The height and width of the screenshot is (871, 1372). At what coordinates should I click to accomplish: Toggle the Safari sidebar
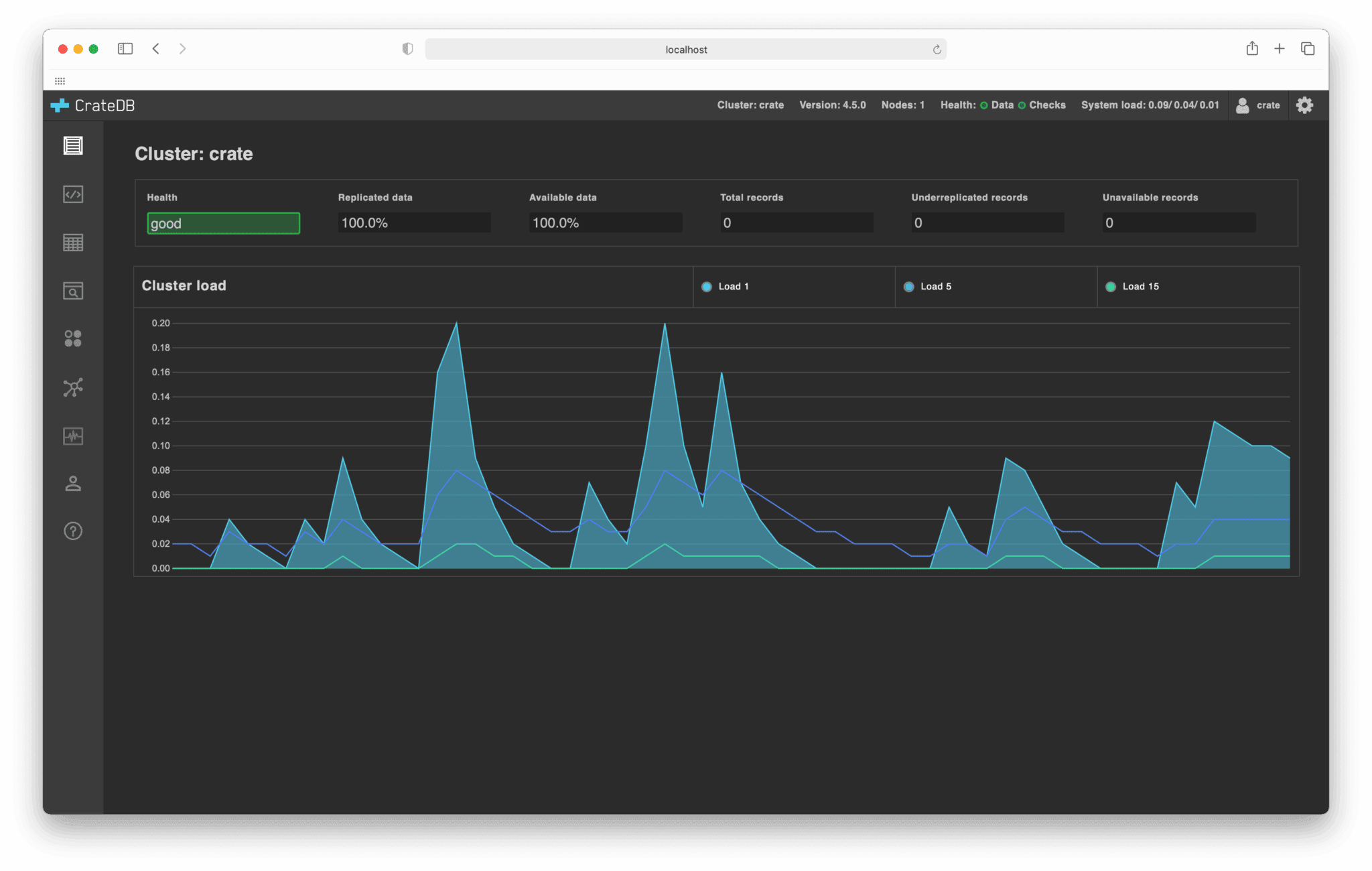click(x=125, y=49)
